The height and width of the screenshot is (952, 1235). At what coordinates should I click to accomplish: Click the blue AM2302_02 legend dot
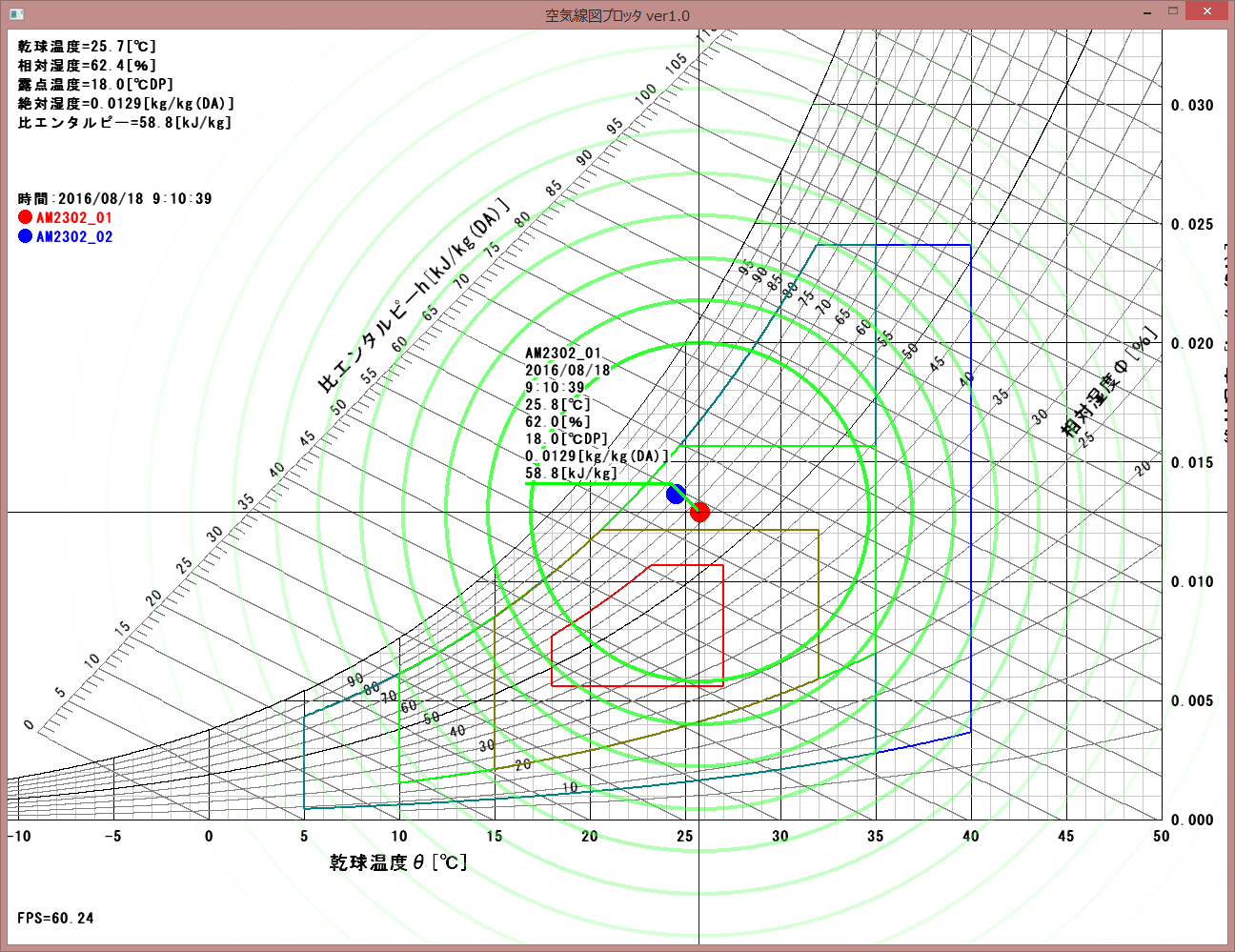25,236
